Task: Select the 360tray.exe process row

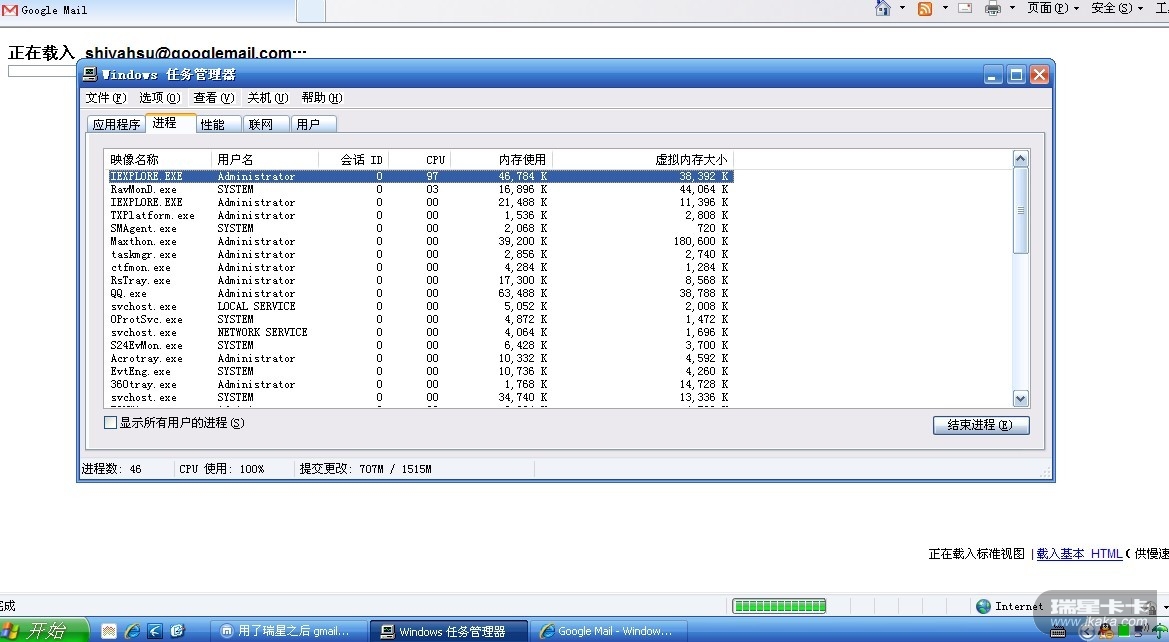Action: [x=420, y=385]
